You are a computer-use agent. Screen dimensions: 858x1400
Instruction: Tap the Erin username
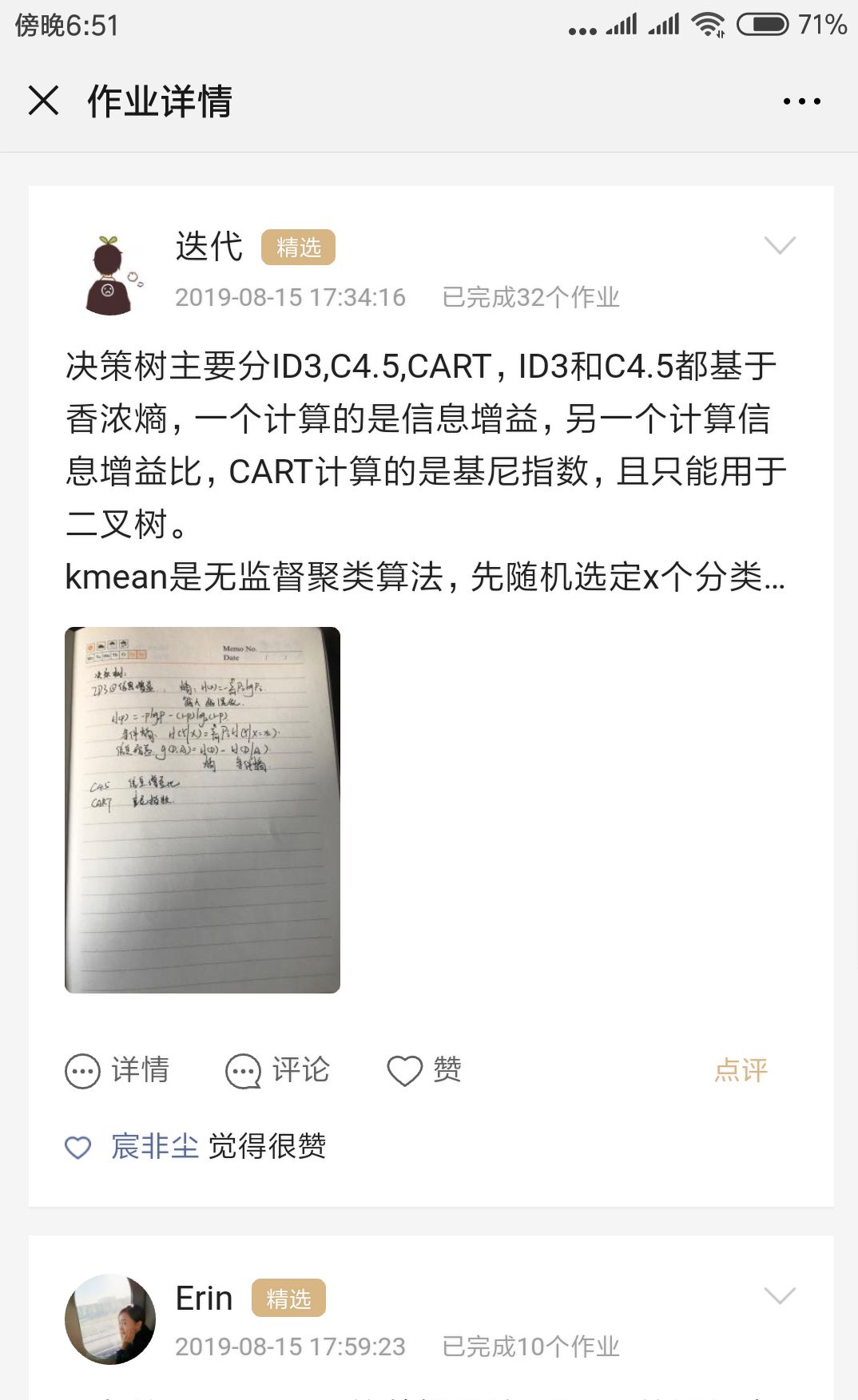(x=204, y=1299)
